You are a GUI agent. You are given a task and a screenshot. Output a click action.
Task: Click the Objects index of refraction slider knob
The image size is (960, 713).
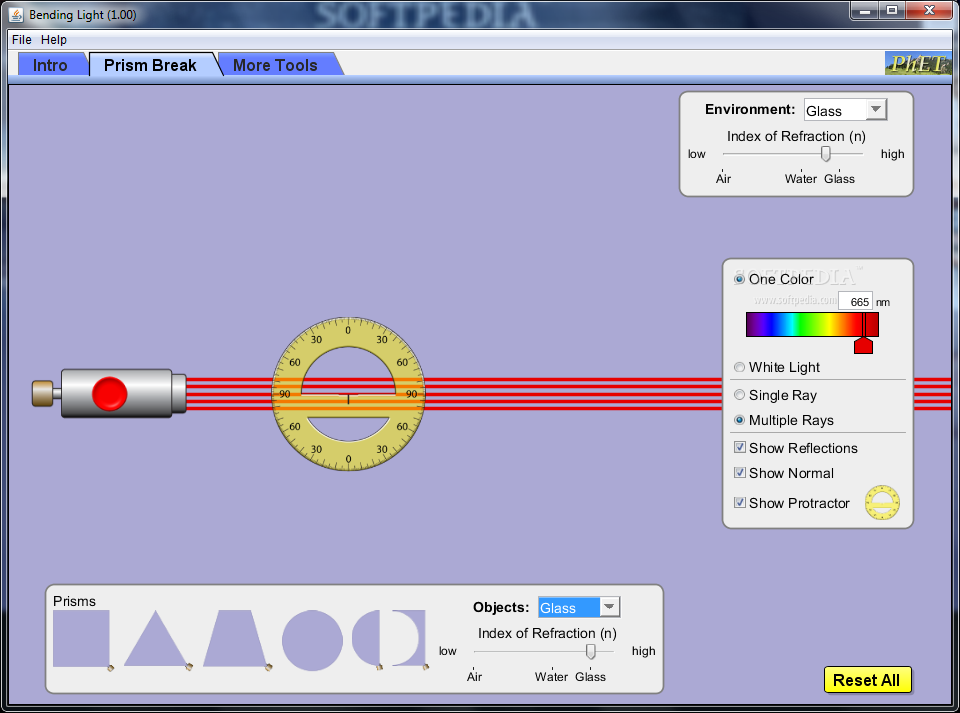coord(591,651)
